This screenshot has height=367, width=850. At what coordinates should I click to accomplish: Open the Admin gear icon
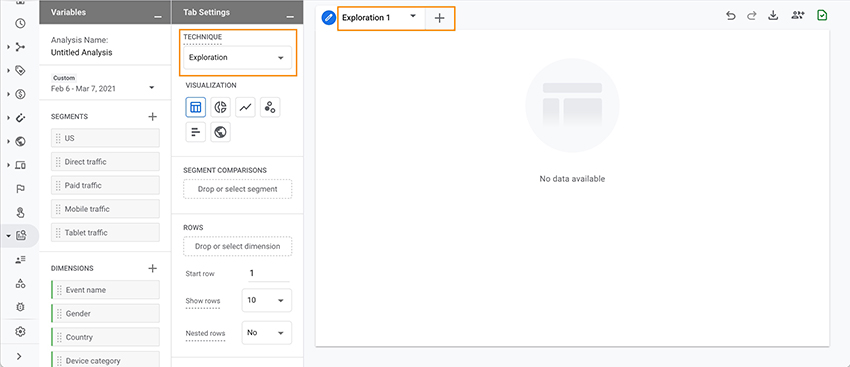(20, 332)
